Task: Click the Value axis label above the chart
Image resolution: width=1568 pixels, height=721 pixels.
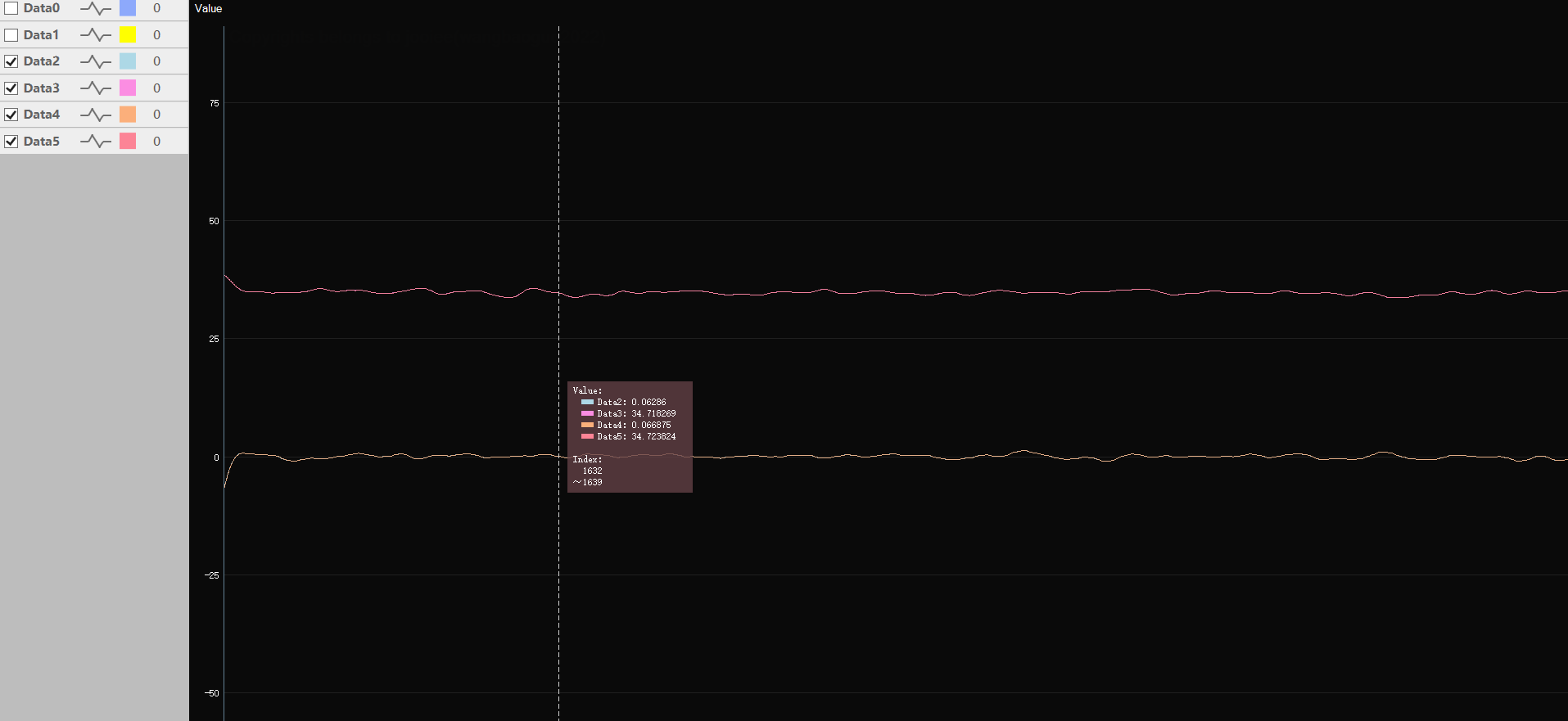Action: tap(208, 8)
